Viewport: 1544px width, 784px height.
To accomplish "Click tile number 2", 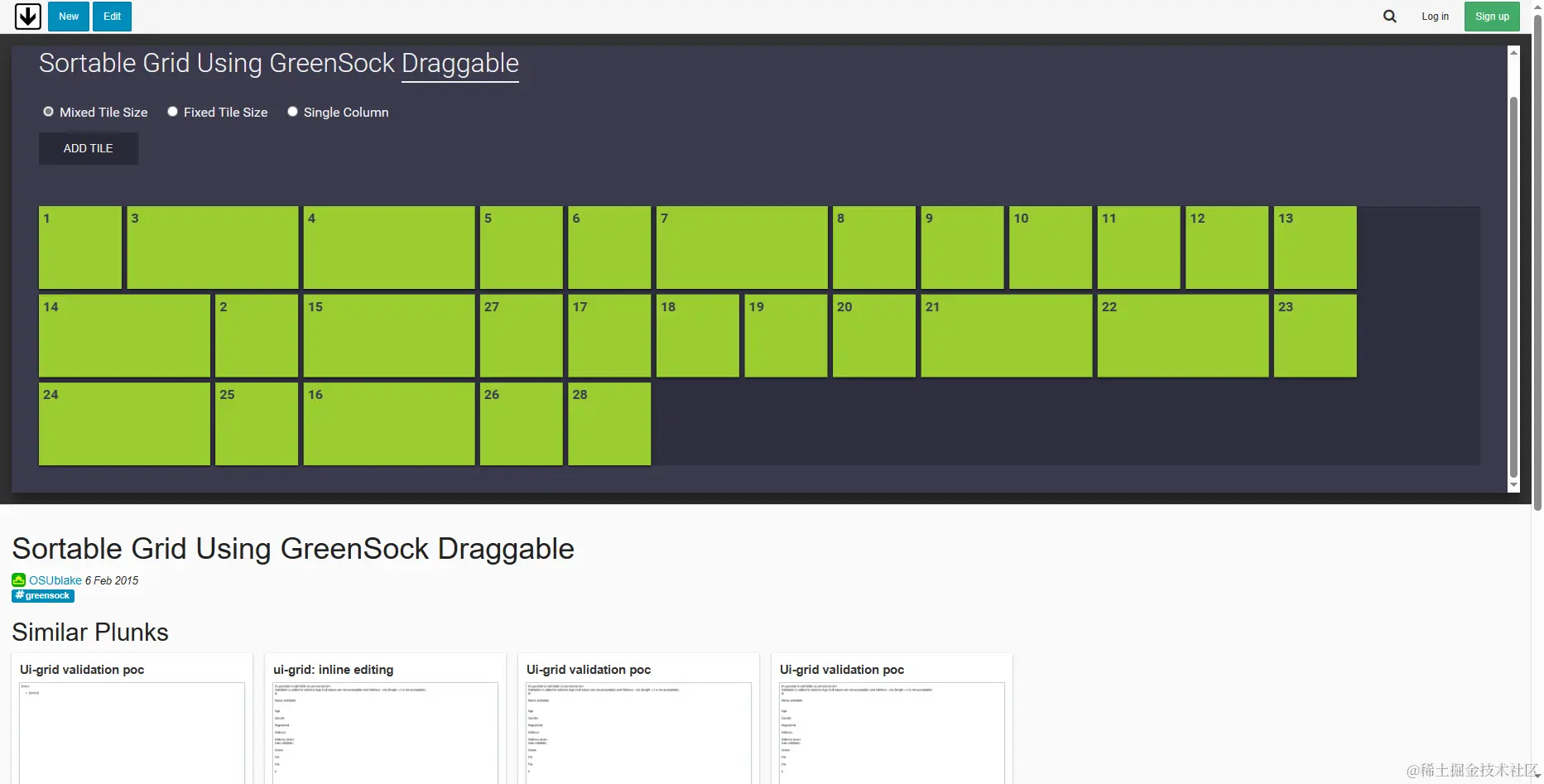I will pos(257,336).
